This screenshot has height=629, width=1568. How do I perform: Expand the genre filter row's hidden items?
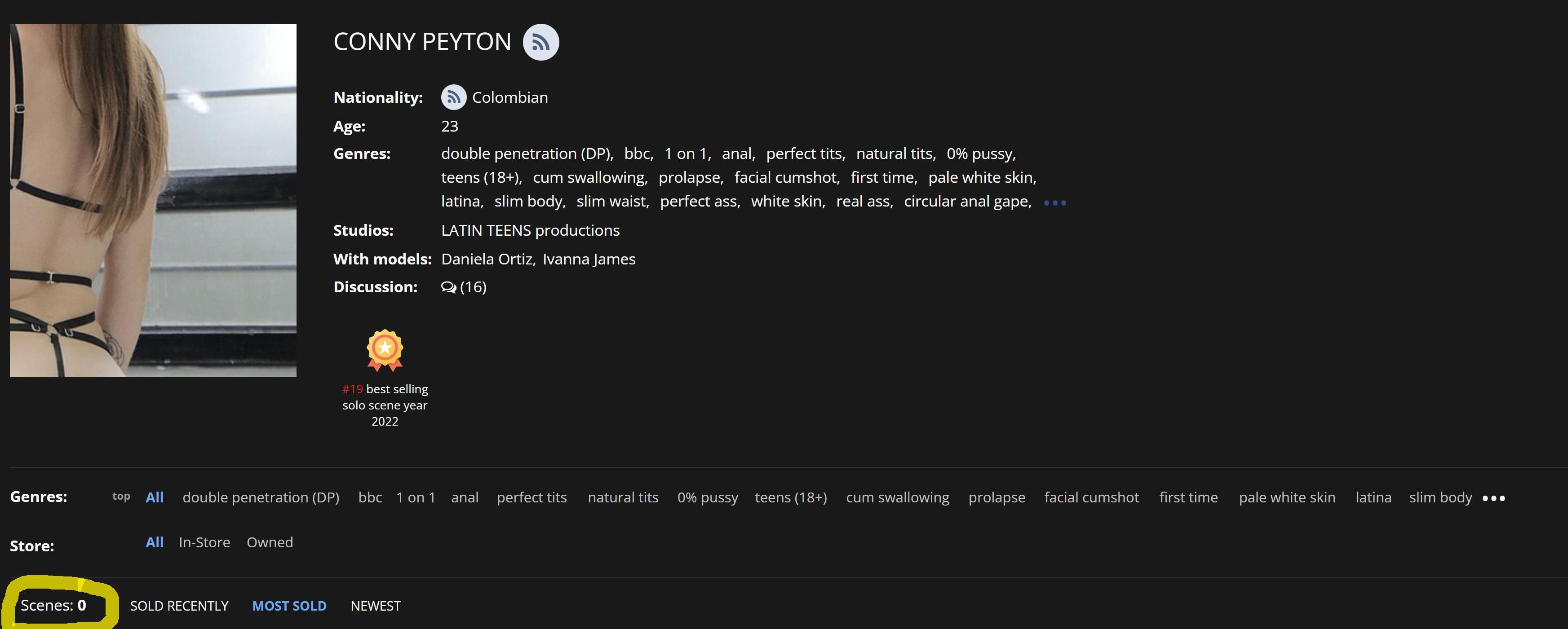coord(1493,498)
